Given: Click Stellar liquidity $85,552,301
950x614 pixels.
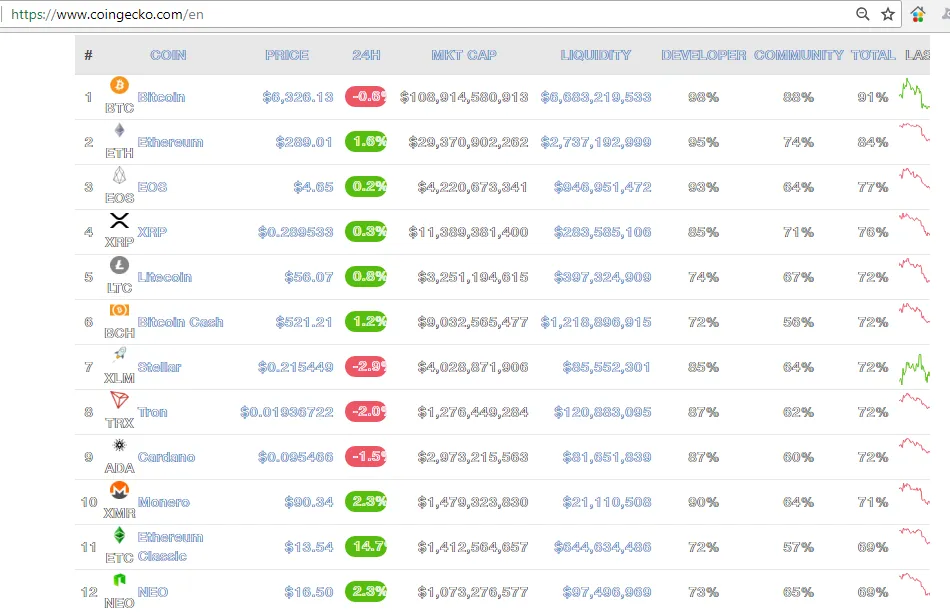Looking at the screenshot, I should (606, 367).
